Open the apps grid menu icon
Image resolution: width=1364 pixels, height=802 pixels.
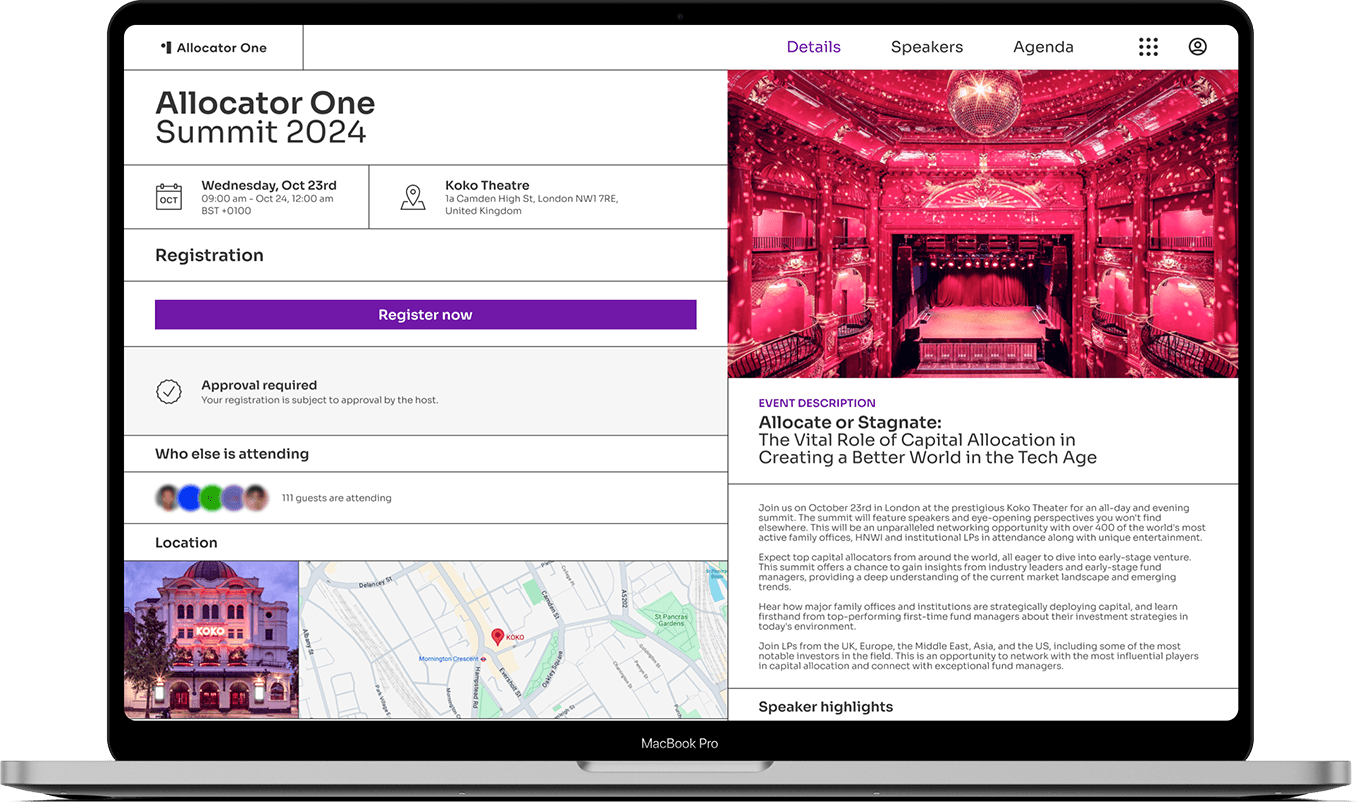[1148, 47]
